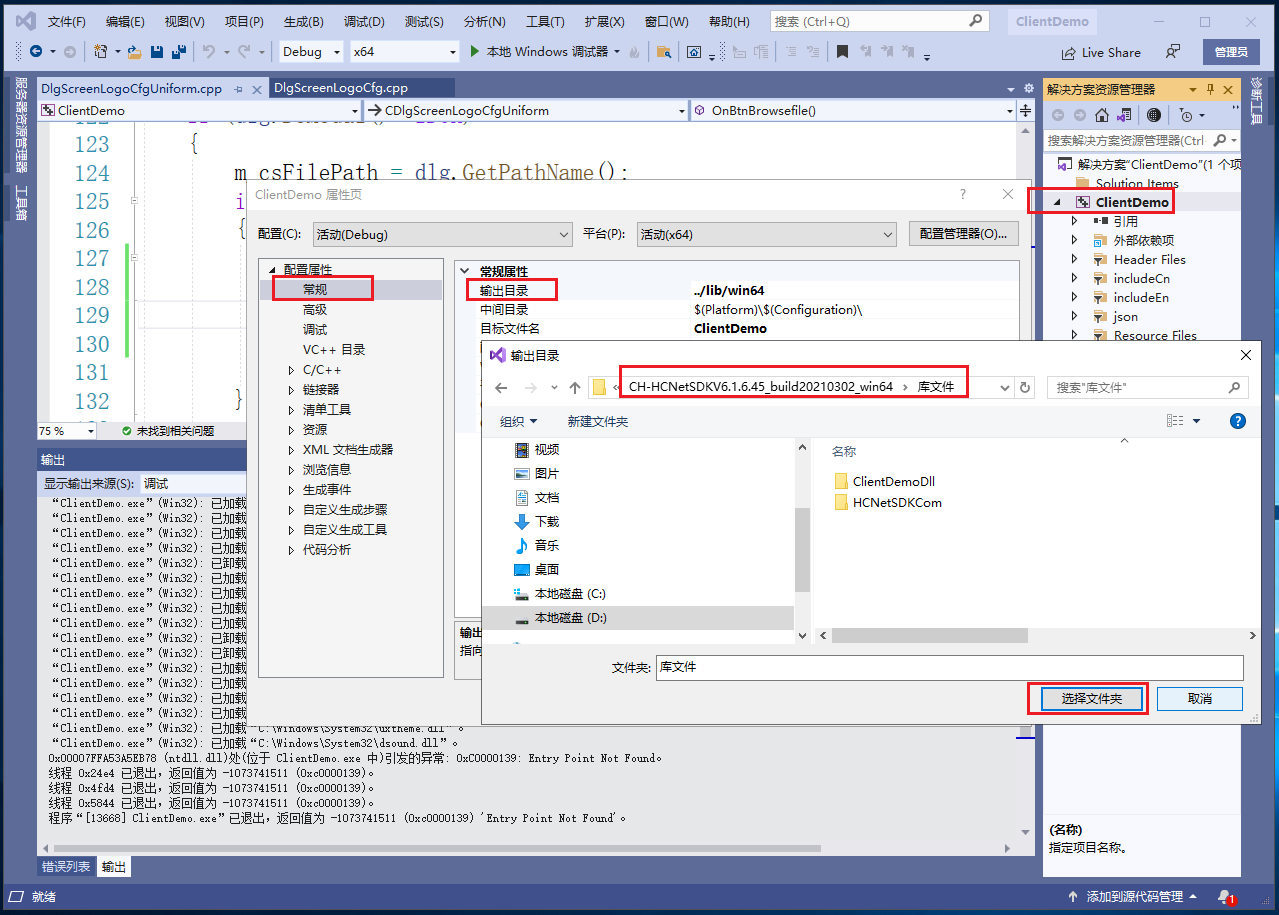Click the 管理员 button in title bar
Image resolution: width=1279 pixels, height=915 pixels.
point(1231,52)
